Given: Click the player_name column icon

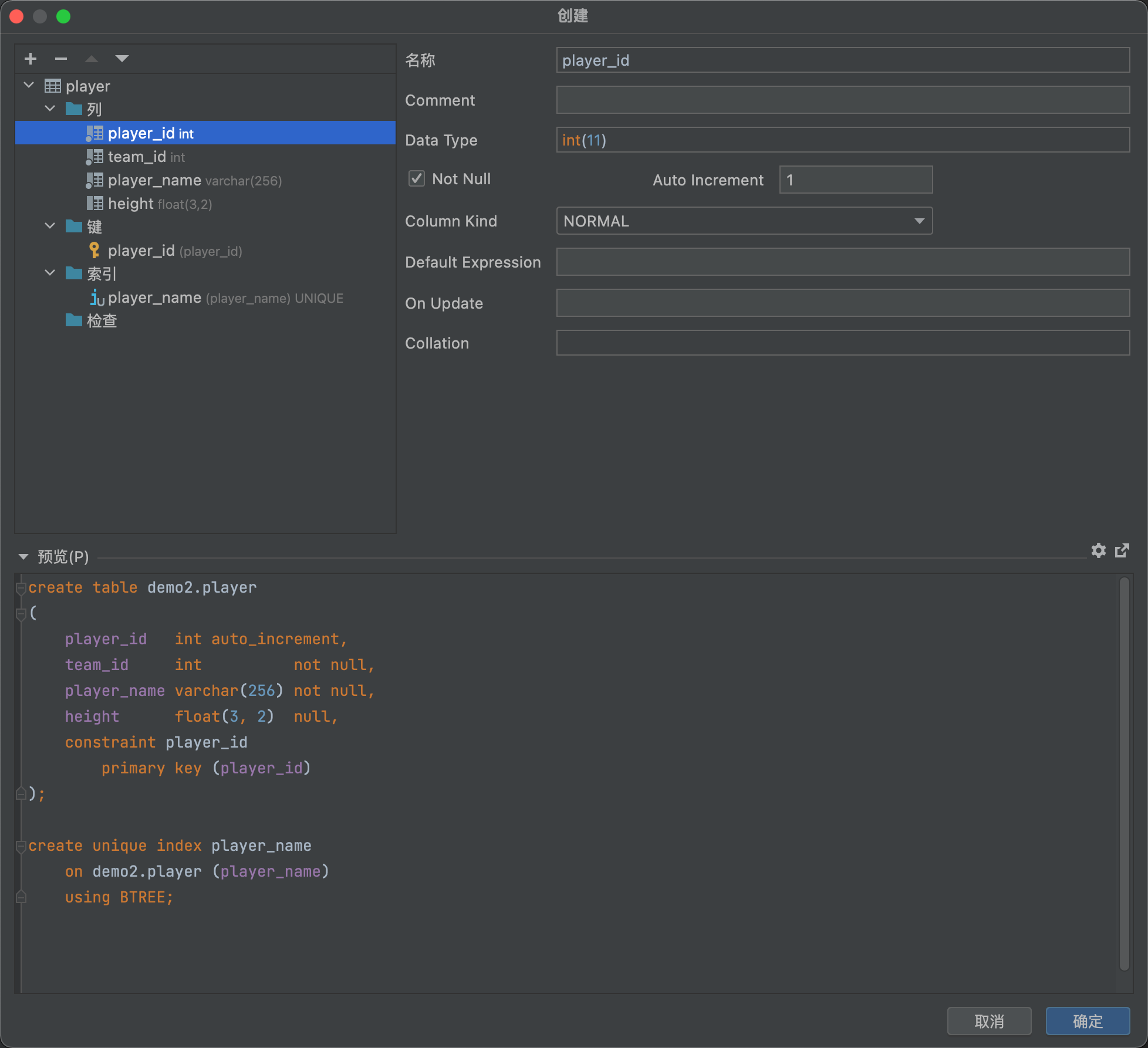Looking at the screenshot, I should 94,180.
